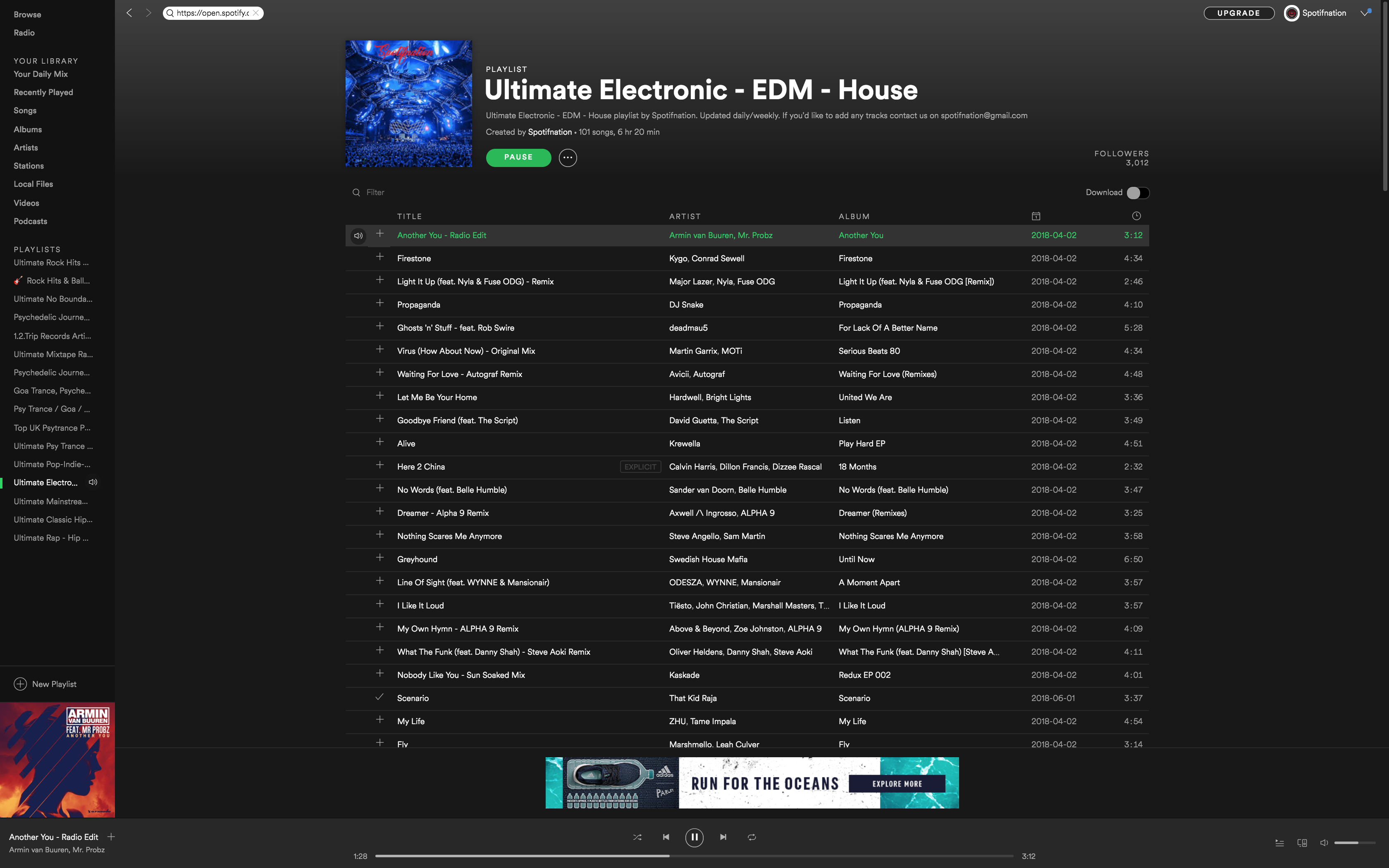Open the play queue icon
Viewport: 1389px width, 868px height.
tap(1279, 843)
